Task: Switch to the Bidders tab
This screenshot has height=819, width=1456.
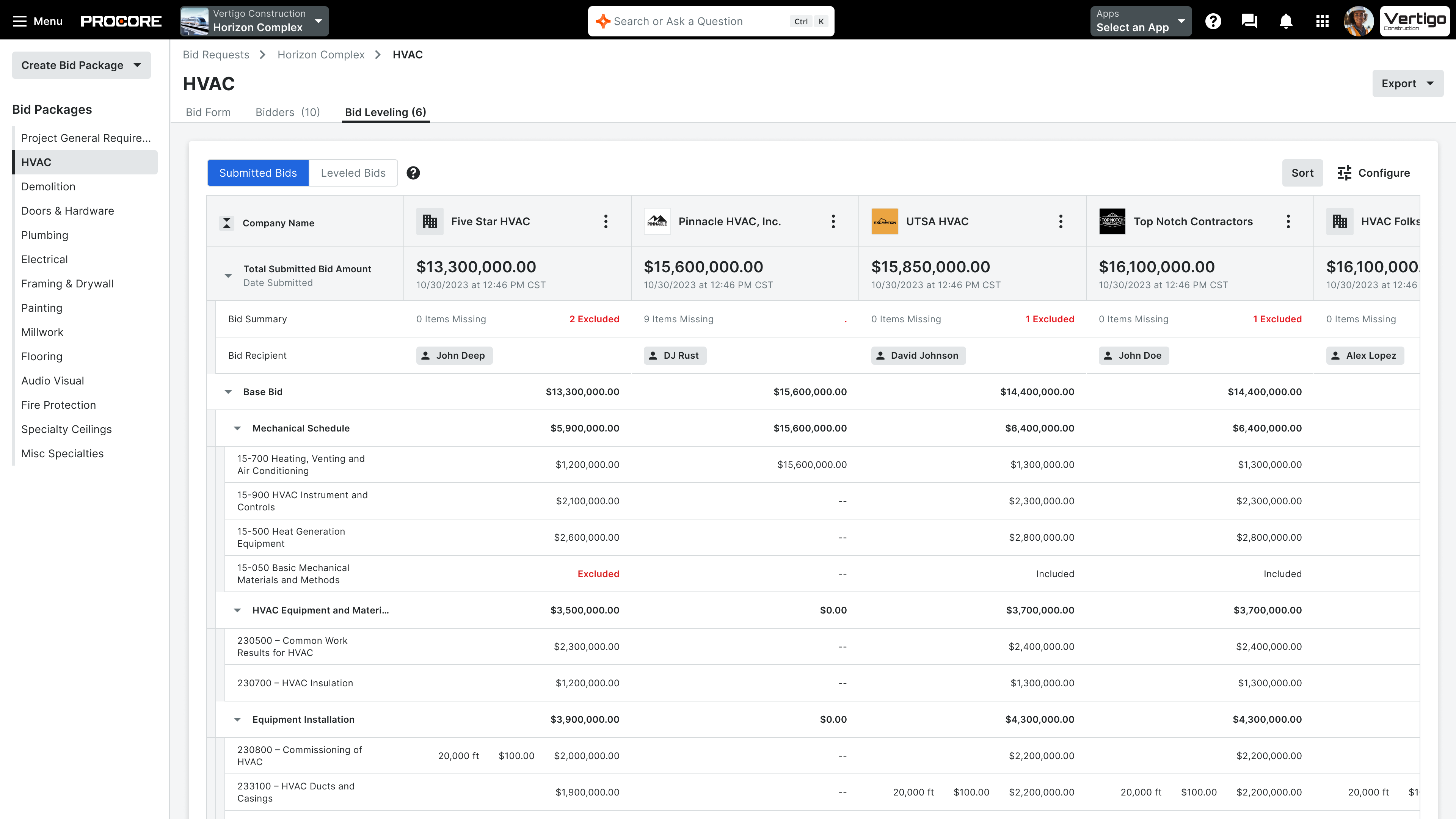Action: point(287,112)
